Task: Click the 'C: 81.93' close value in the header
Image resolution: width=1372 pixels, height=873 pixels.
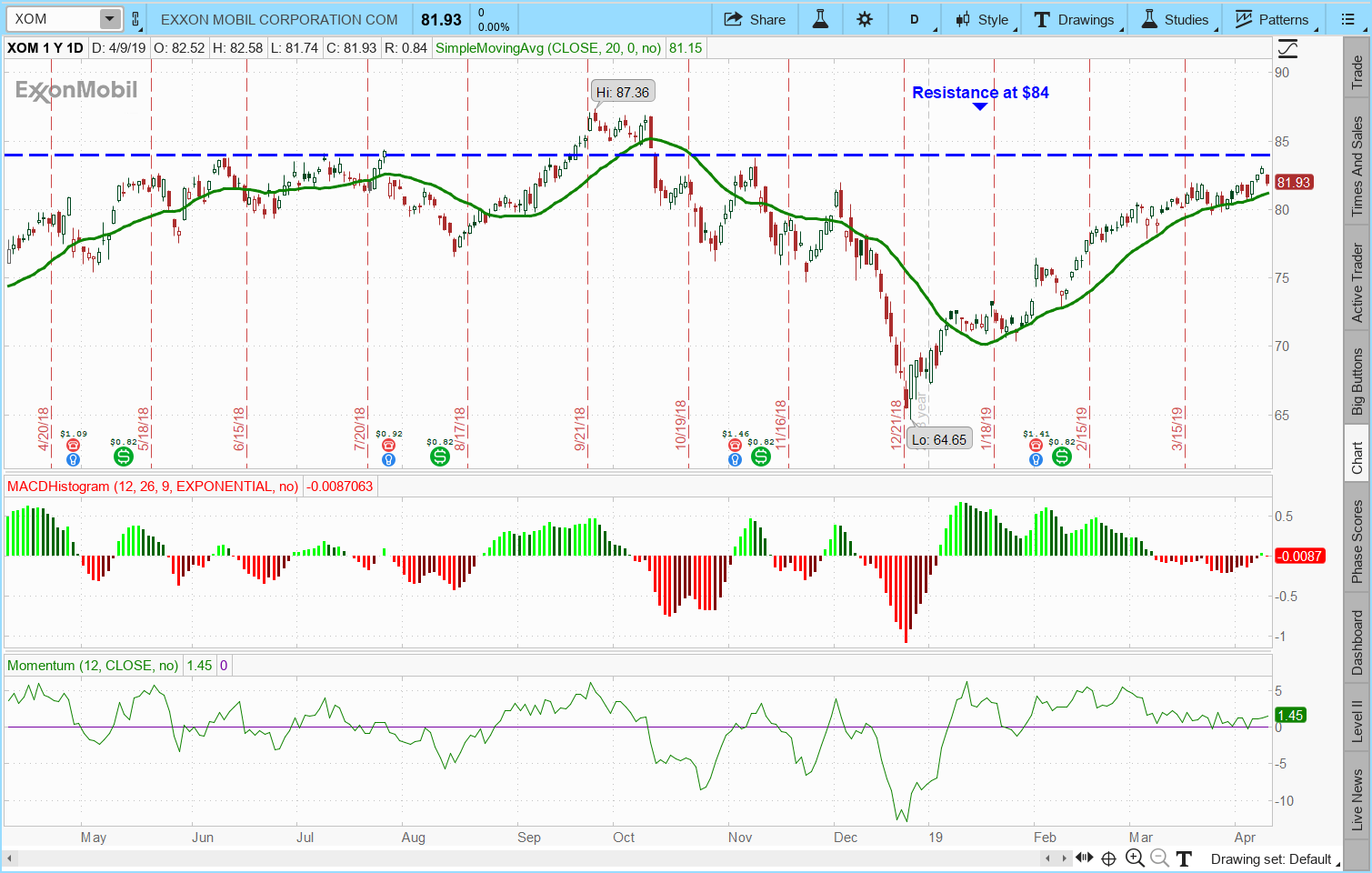Action: coord(352,48)
